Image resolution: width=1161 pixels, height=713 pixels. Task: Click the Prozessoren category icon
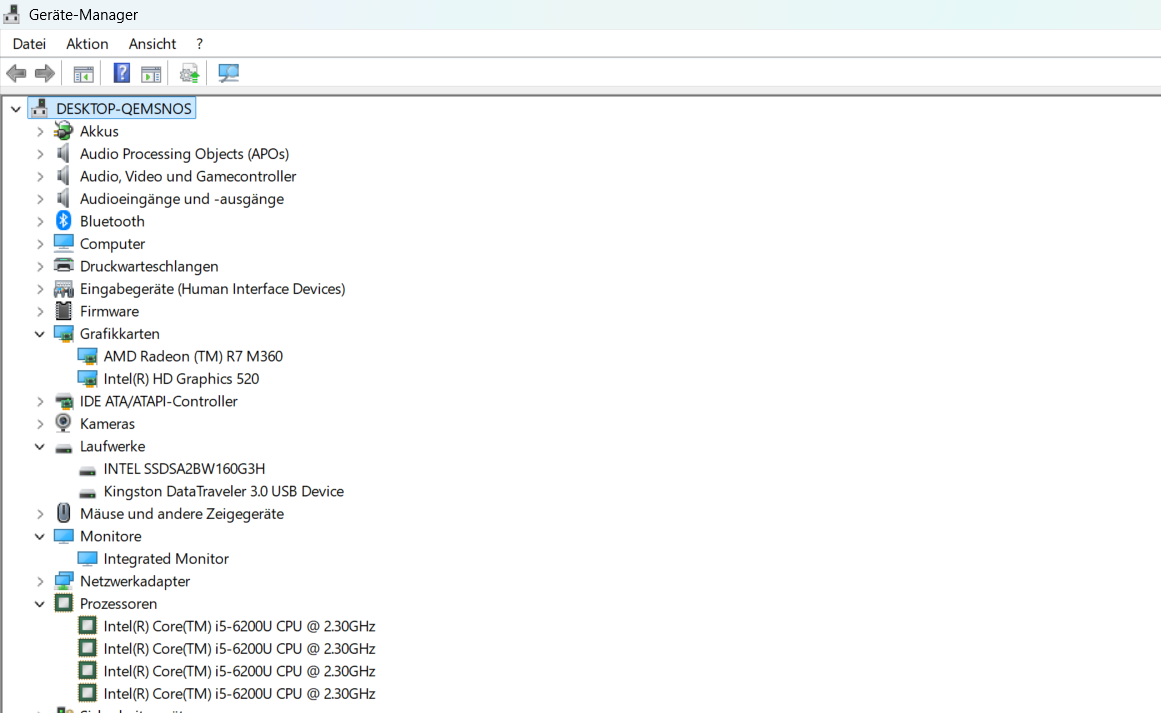point(64,603)
